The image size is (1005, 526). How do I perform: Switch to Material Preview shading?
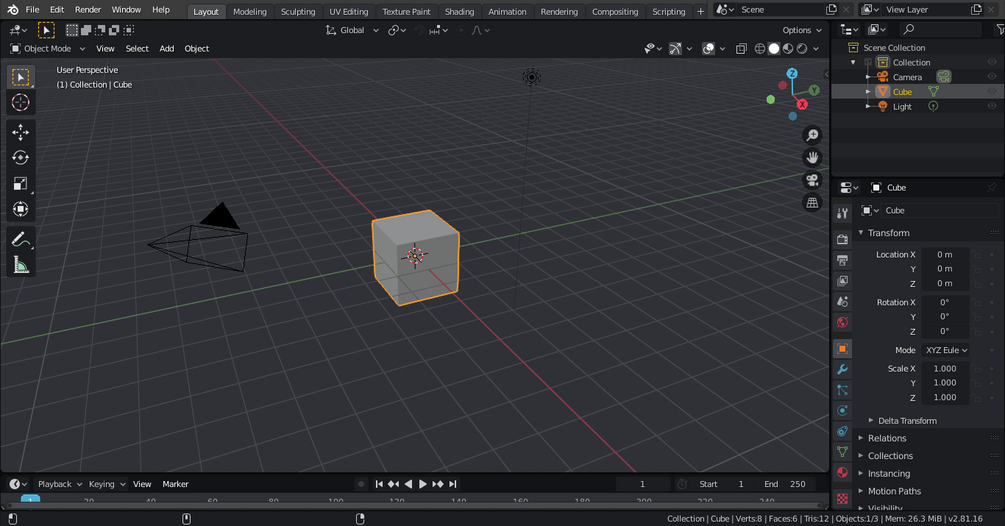pyautogui.click(x=788, y=49)
